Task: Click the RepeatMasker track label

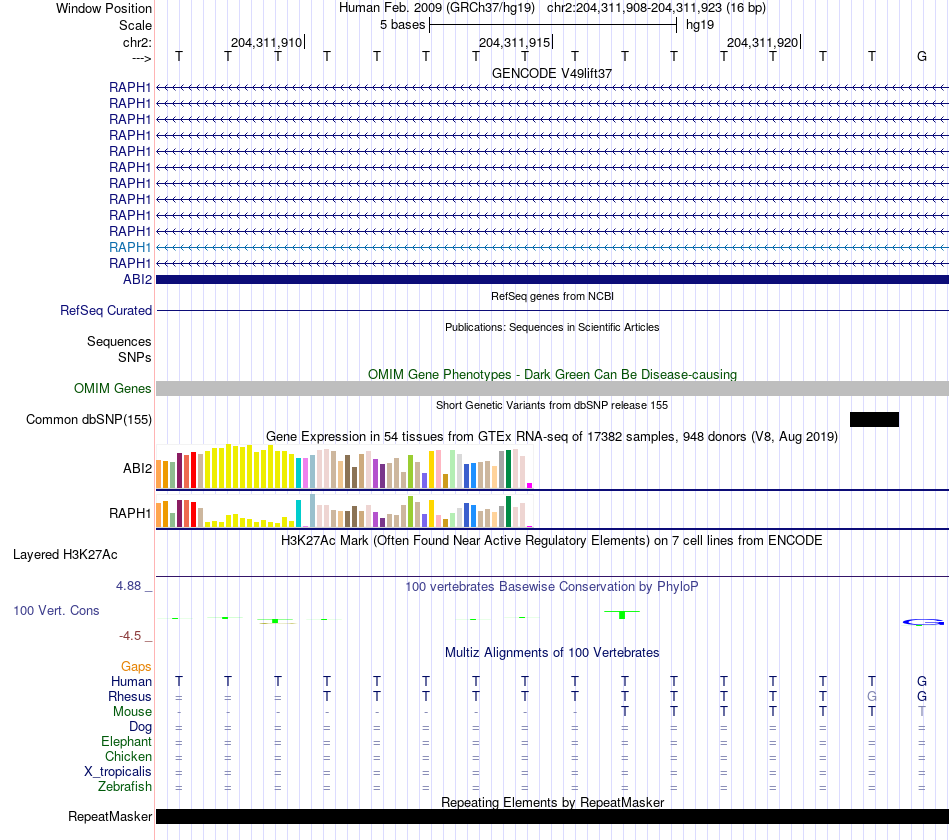Action: [x=110, y=816]
